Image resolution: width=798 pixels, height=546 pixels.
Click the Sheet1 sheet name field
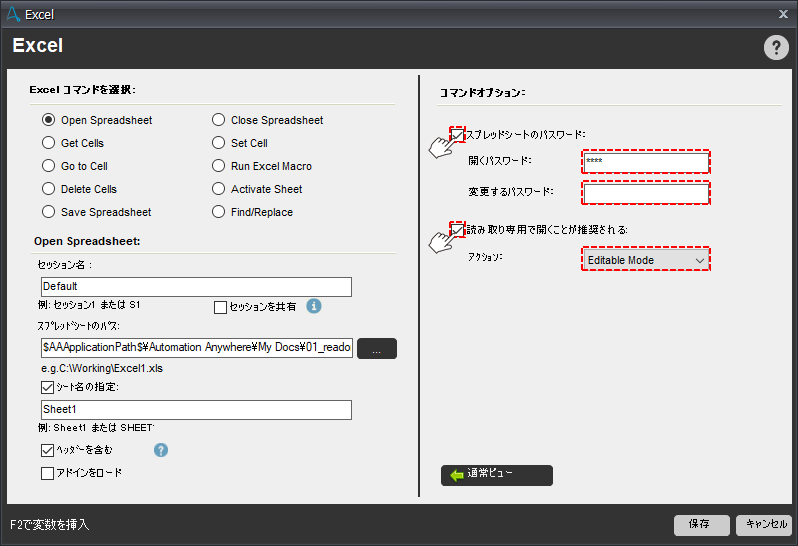[x=196, y=410]
